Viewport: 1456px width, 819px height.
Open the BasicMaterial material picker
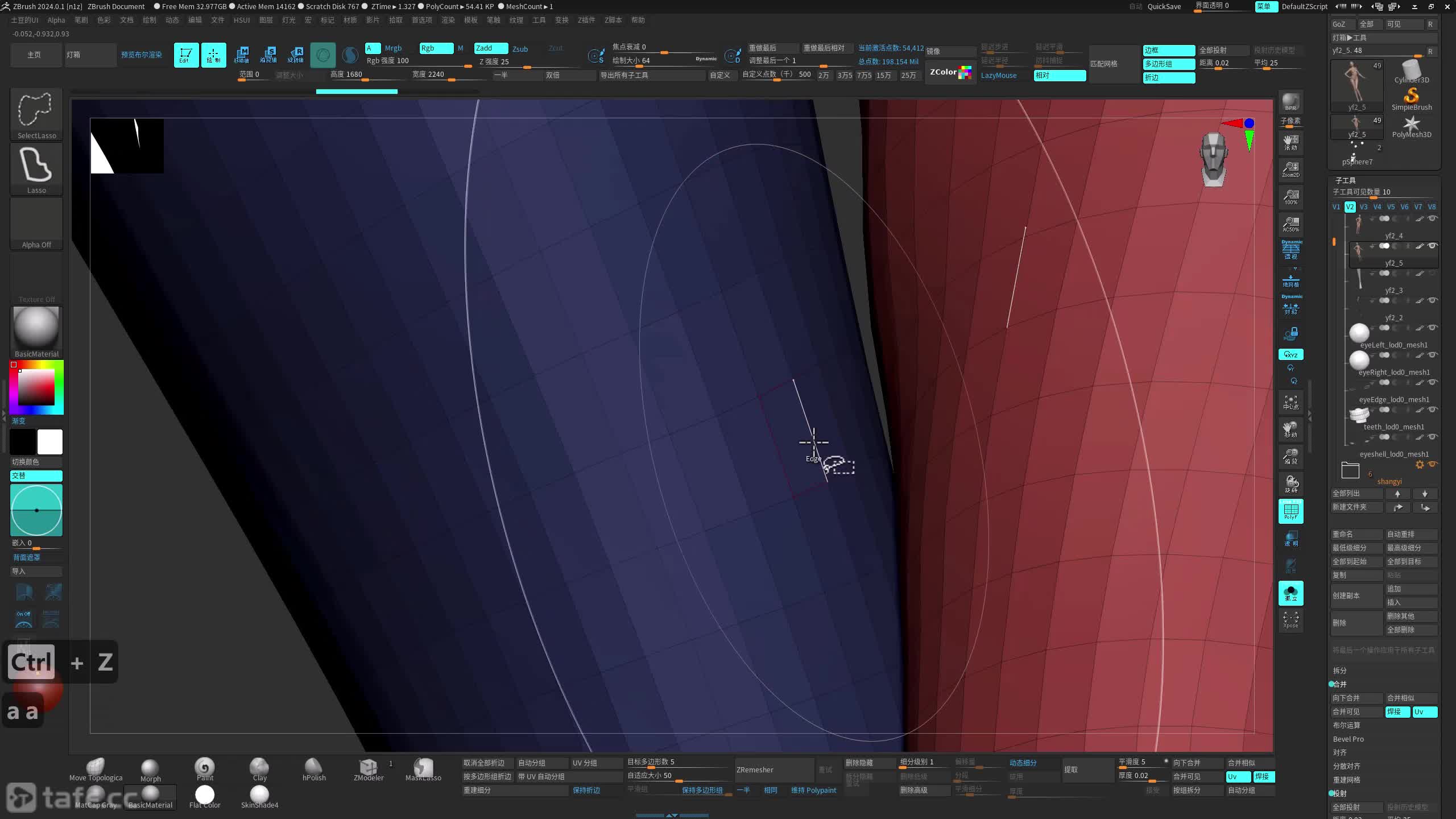(36, 333)
